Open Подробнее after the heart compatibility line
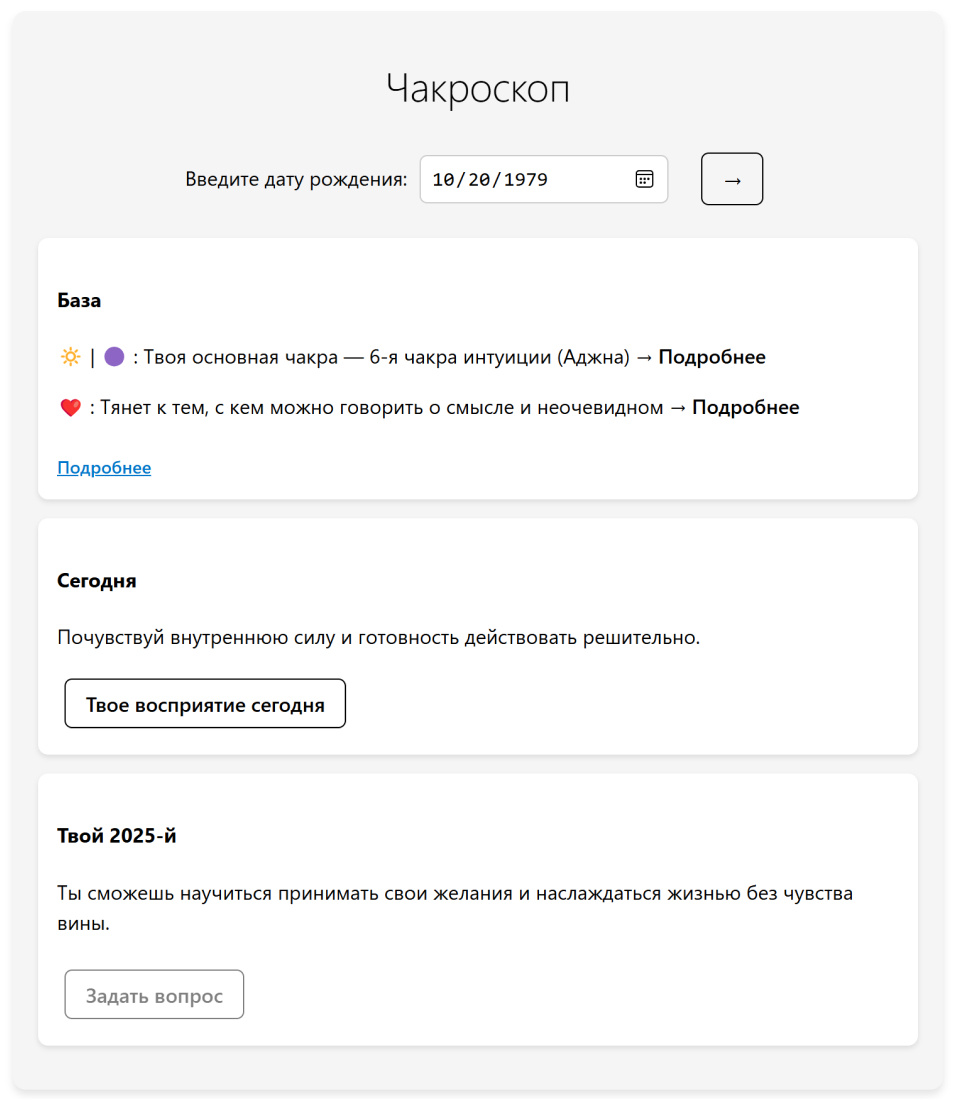Screen dimensions: 960x1105 (x=745, y=406)
